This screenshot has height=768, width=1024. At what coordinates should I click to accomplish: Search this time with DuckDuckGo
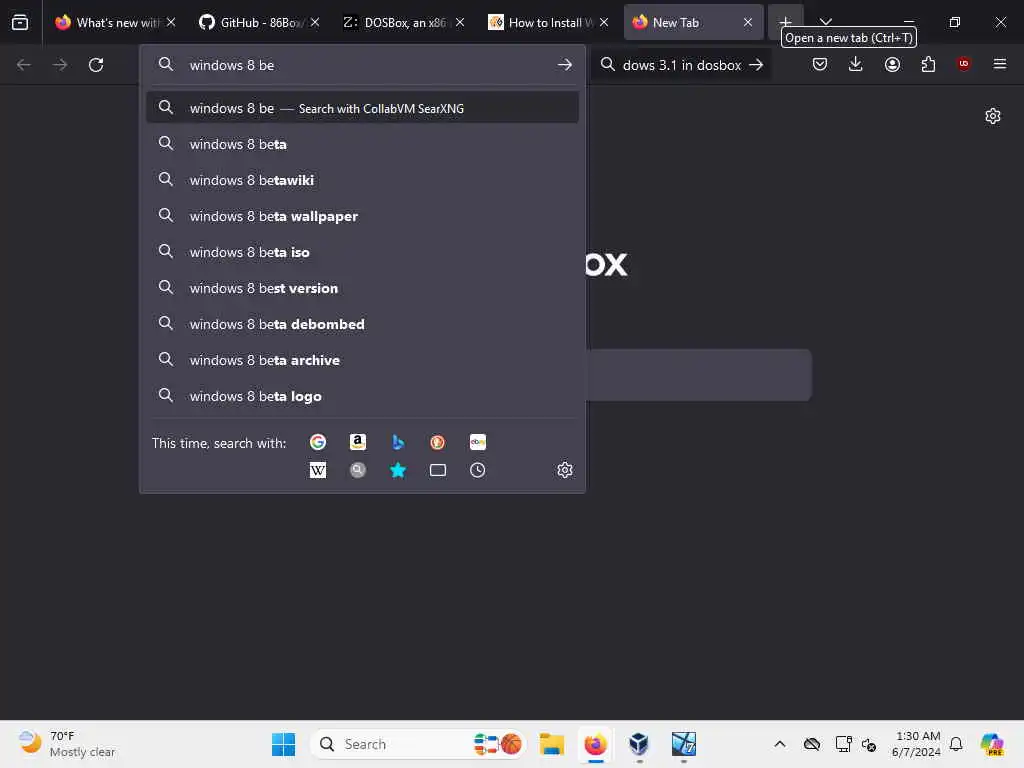438,442
